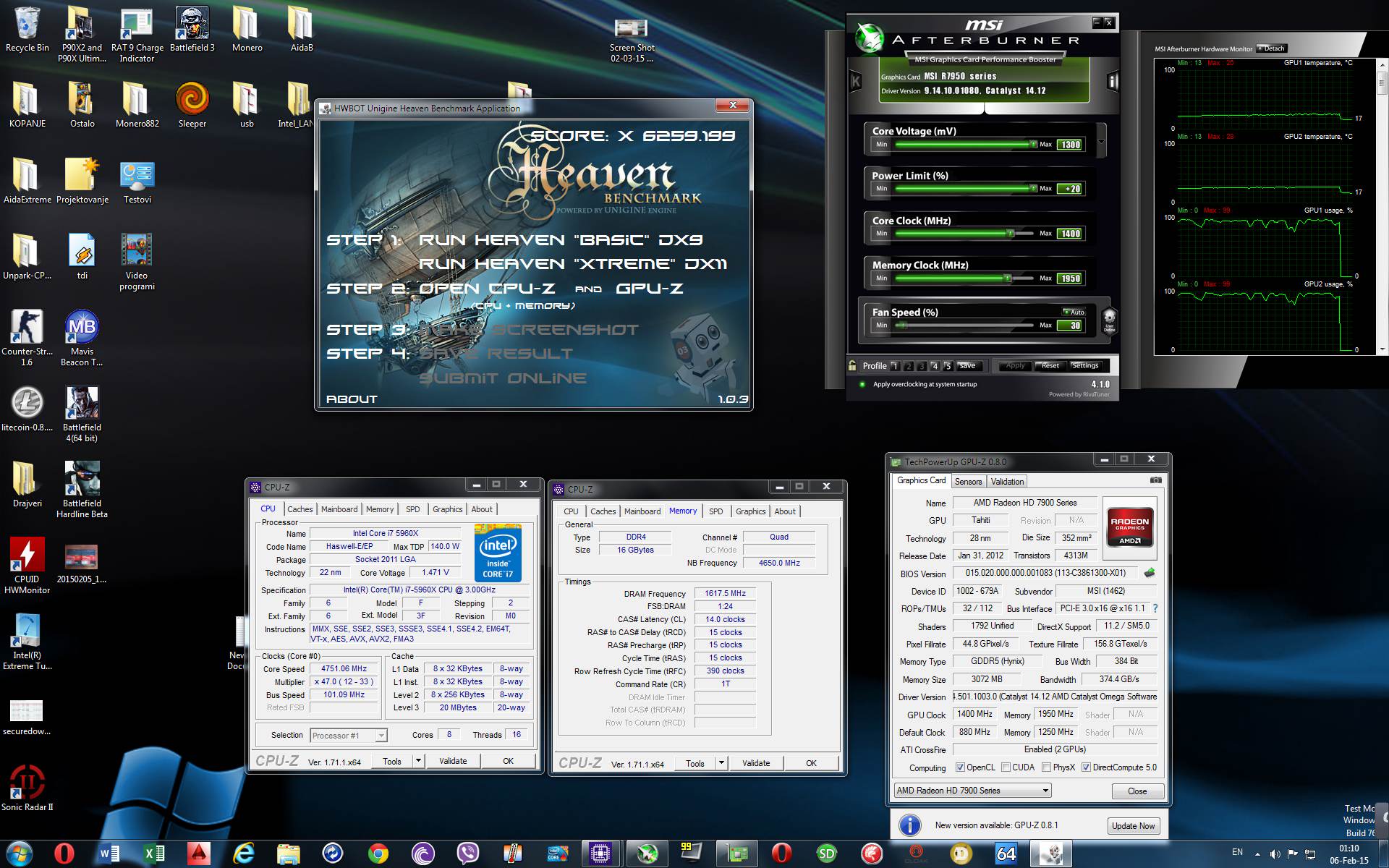Adjust the Memory Clock slider handle

[1007, 278]
